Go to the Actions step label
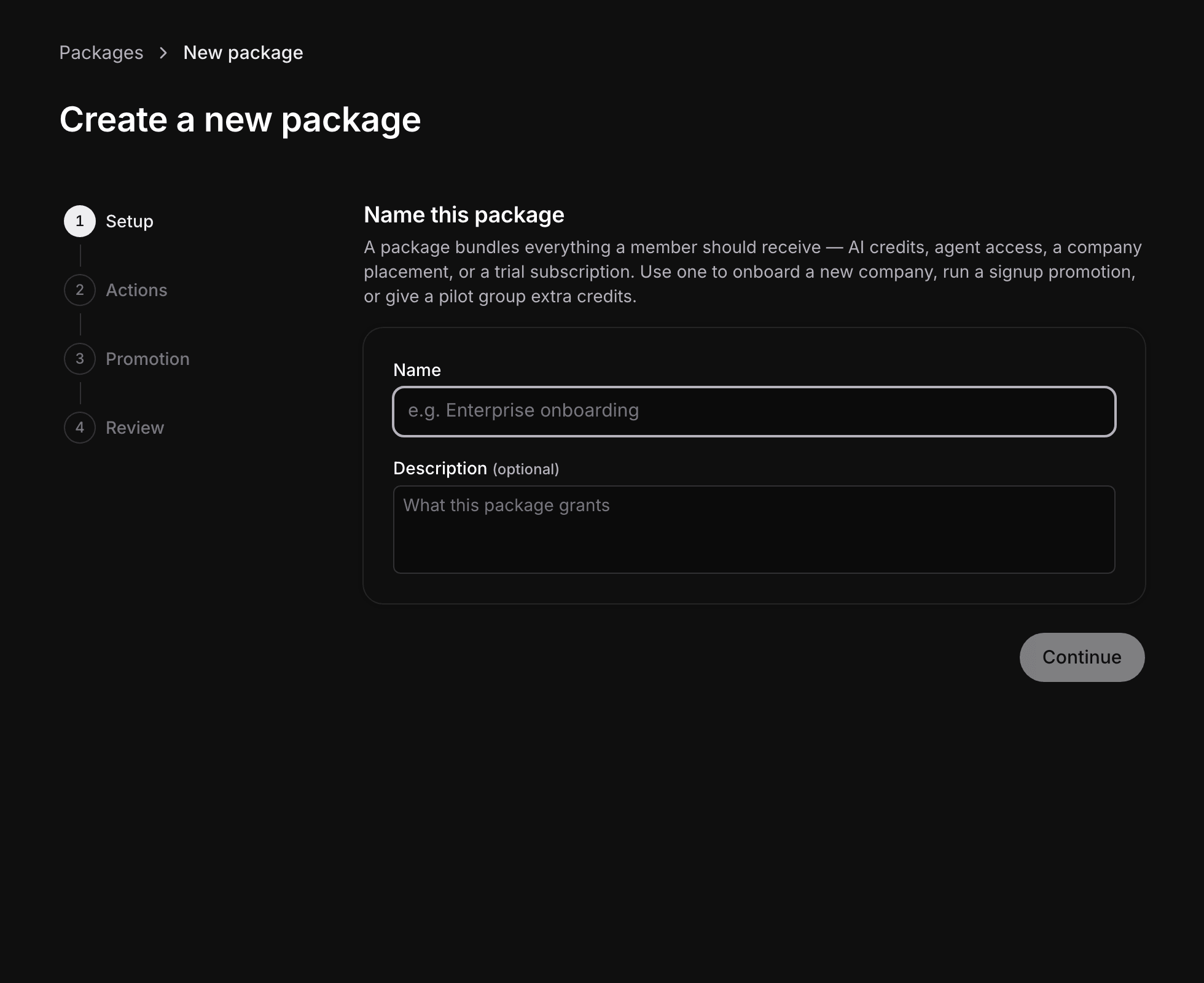 (136, 290)
